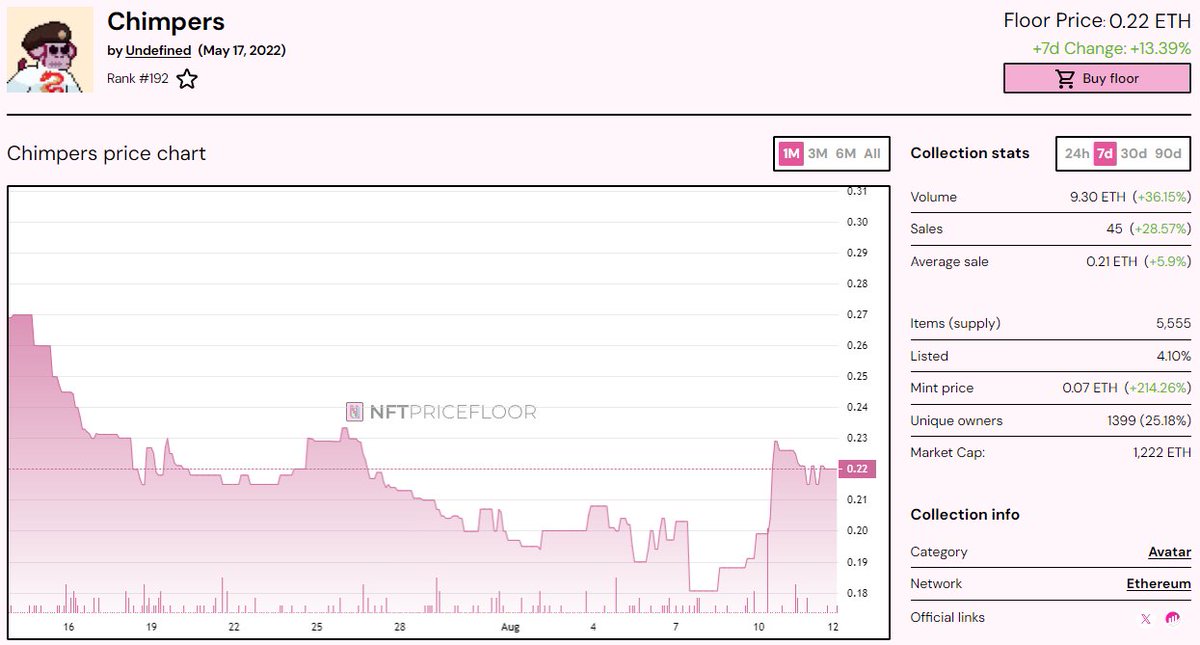Click the Collection info heading
This screenshot has height=645, width=1200.
tap(965, 514)
